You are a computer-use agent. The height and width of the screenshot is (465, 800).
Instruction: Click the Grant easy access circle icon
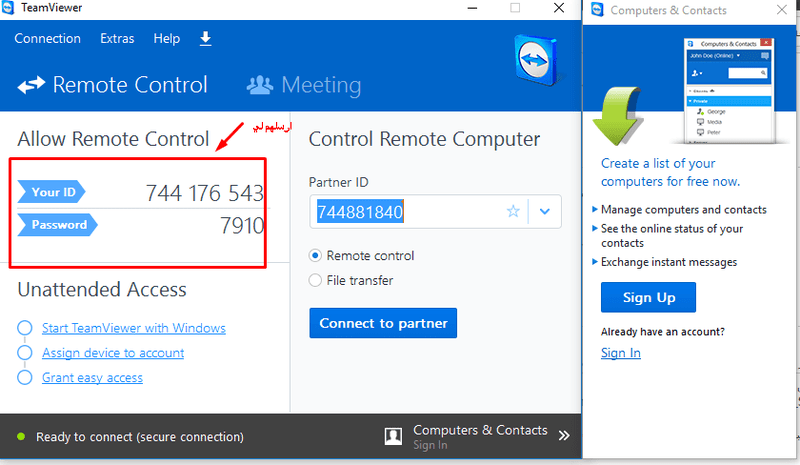25,378
